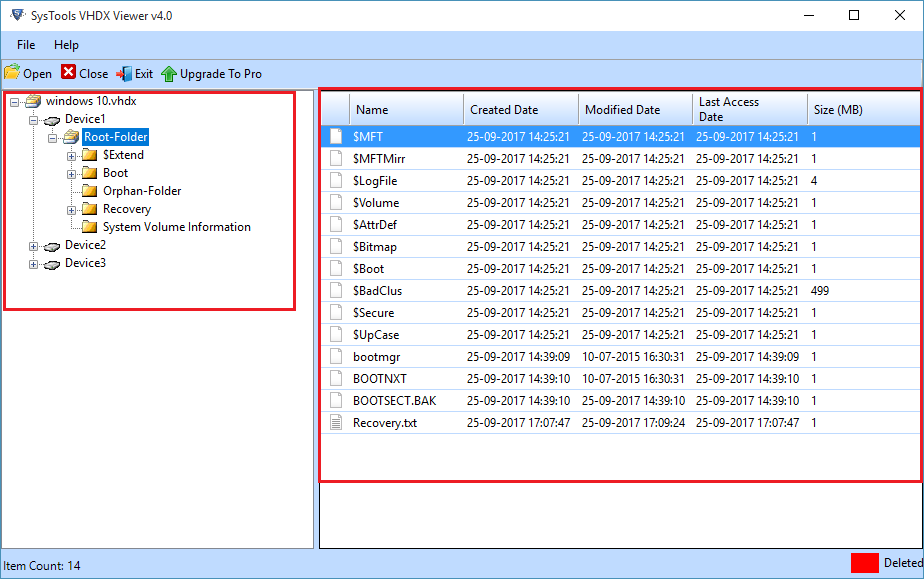Click the Orphan-Folder folder icon

(x=90, y=191)
